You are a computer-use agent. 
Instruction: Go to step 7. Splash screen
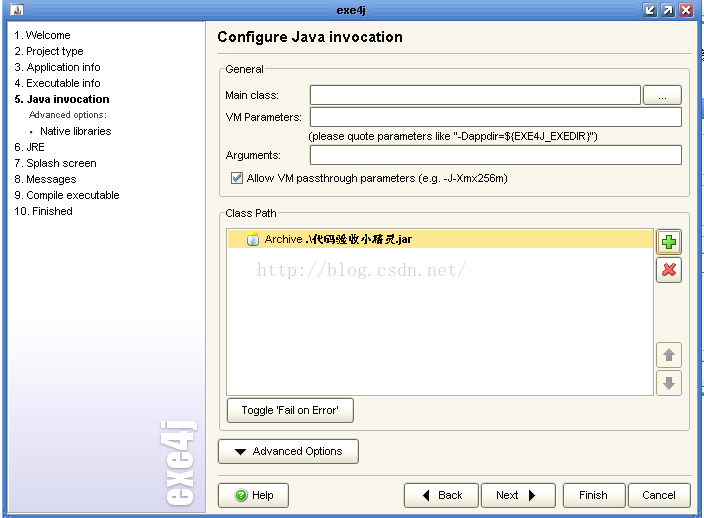click(x=55, y=163)
